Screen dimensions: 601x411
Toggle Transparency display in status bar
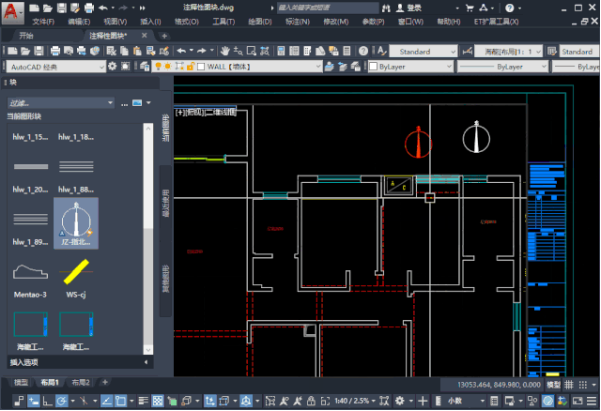point(158,401)
